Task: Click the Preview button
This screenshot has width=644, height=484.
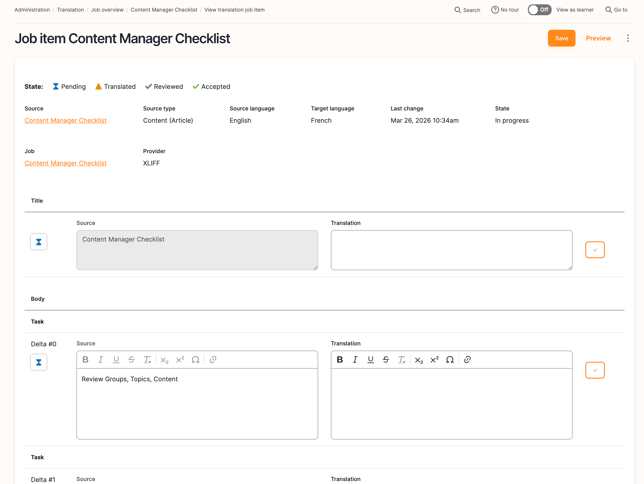Action: 598,38
